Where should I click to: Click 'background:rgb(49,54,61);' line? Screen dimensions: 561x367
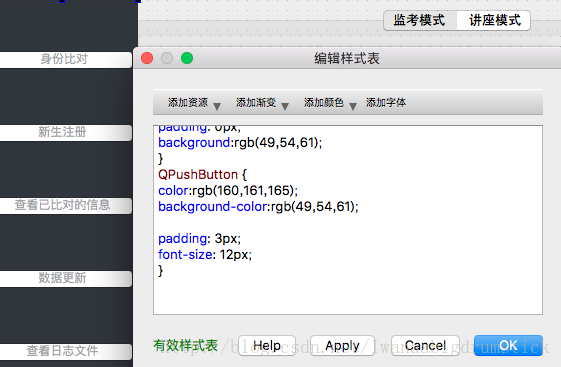click(x=240, y=143)
